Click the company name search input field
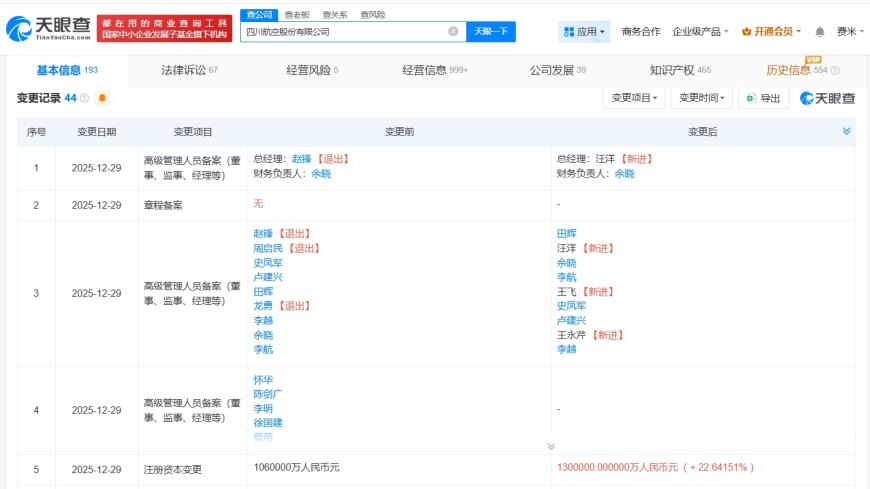 [345, 32]
